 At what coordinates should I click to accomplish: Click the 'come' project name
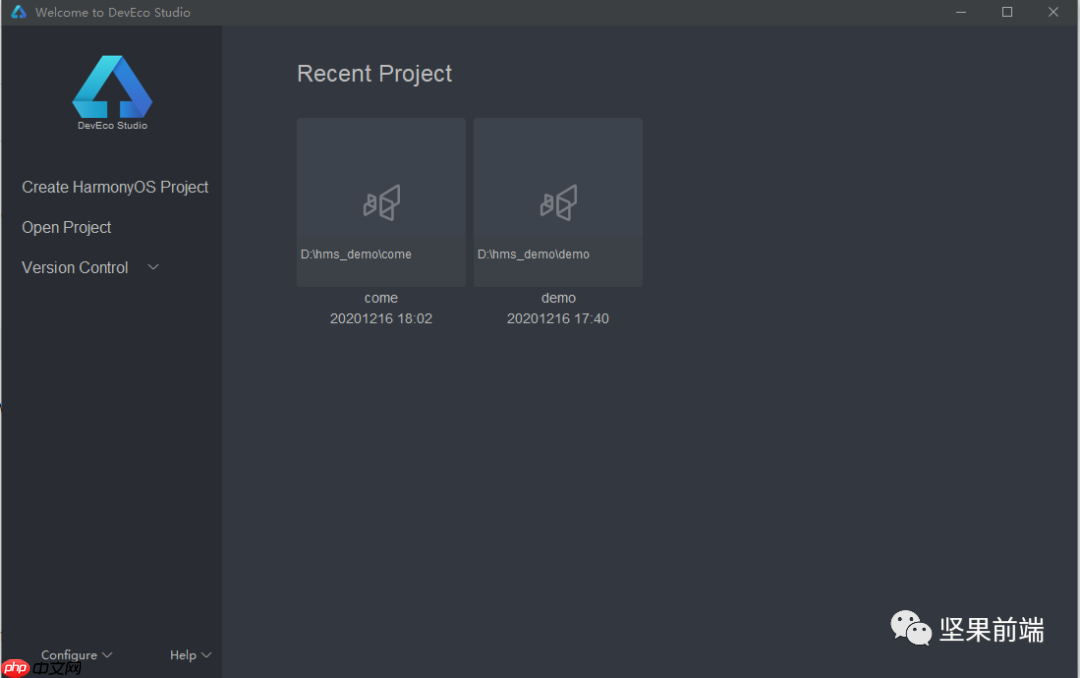pyautogui.click(x=381, y=298)
